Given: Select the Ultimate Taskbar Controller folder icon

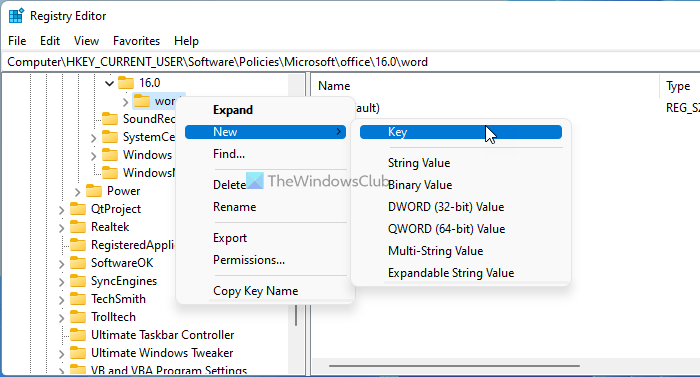Looking at the screenshot, I should (78, 335).
